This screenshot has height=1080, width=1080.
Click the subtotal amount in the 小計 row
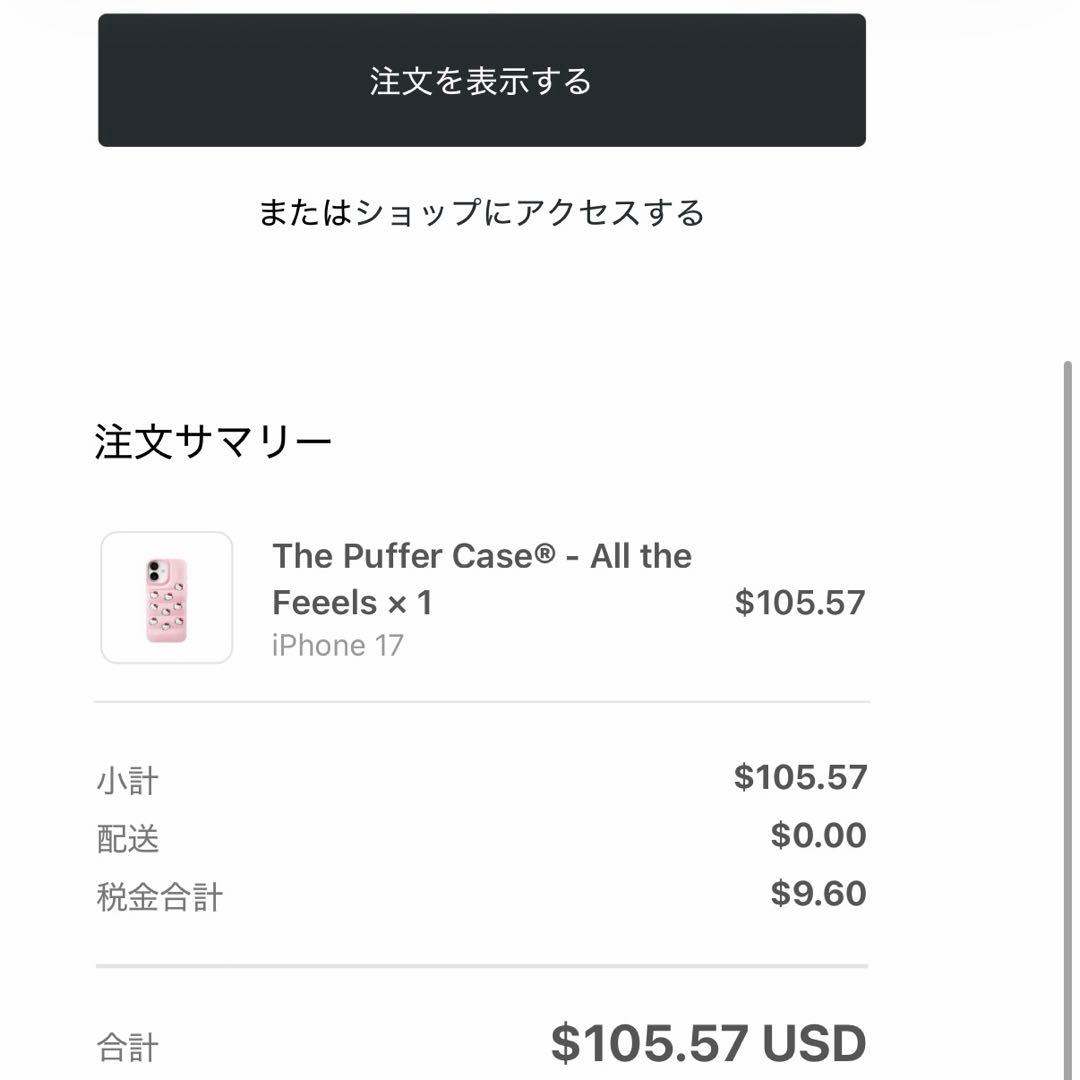[x=800, y=777]
